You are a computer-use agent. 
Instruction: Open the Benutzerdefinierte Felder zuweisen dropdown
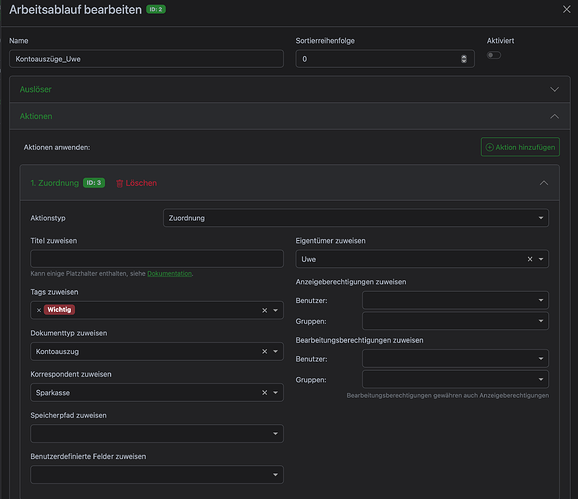click(x=157, y=475)
